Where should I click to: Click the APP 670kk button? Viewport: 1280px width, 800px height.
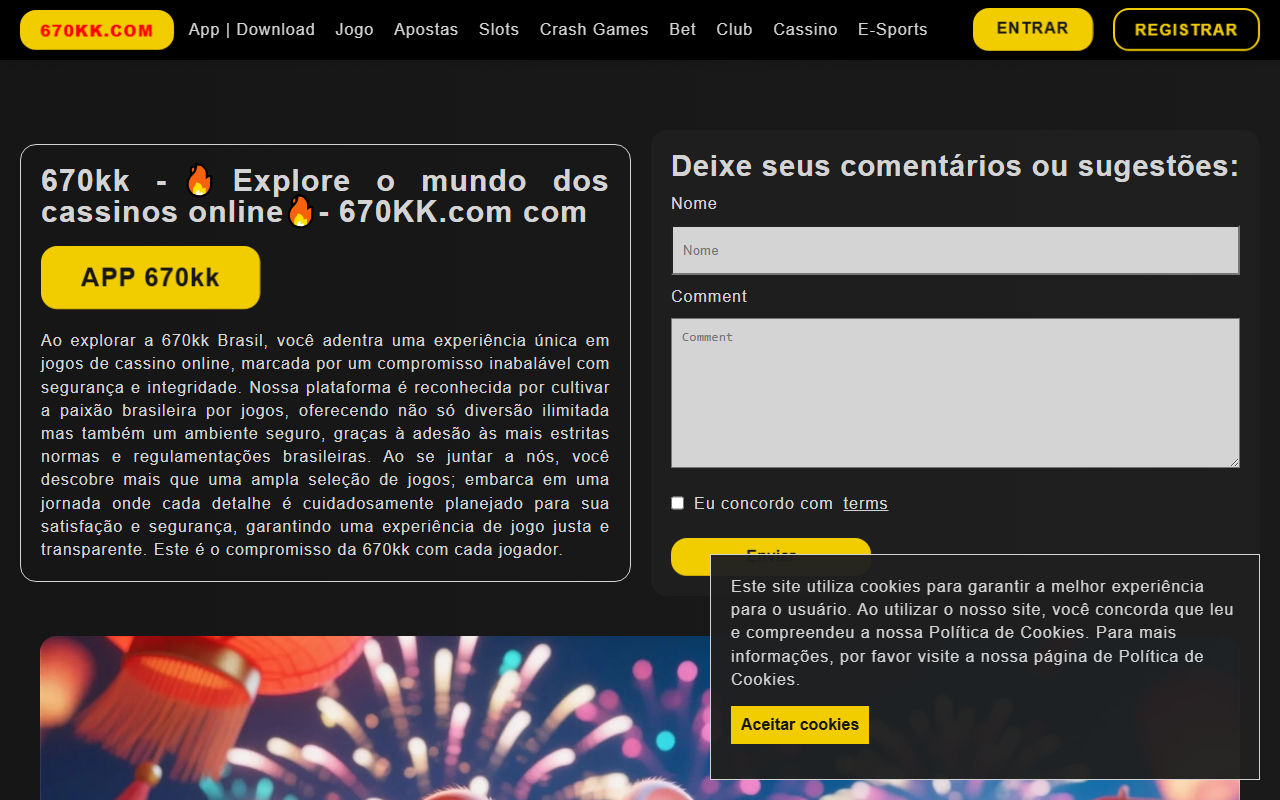(150, 277)
